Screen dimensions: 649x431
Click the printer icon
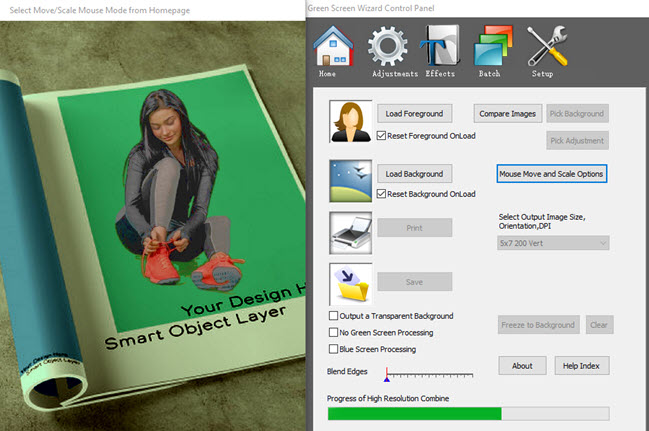coord(351,233)
